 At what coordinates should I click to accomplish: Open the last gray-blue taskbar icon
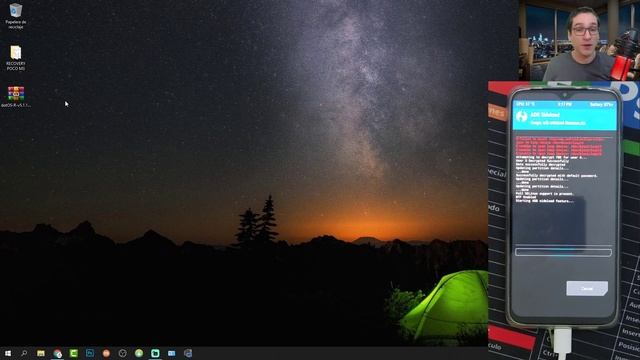pyautogui.click(x=188, y=353)
